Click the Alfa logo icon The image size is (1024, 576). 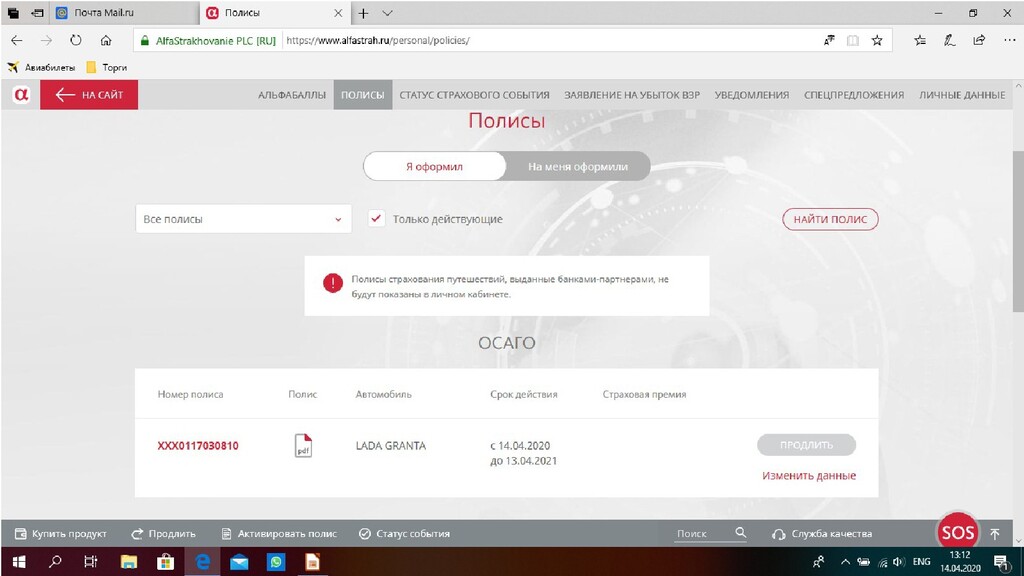point(22,95)
